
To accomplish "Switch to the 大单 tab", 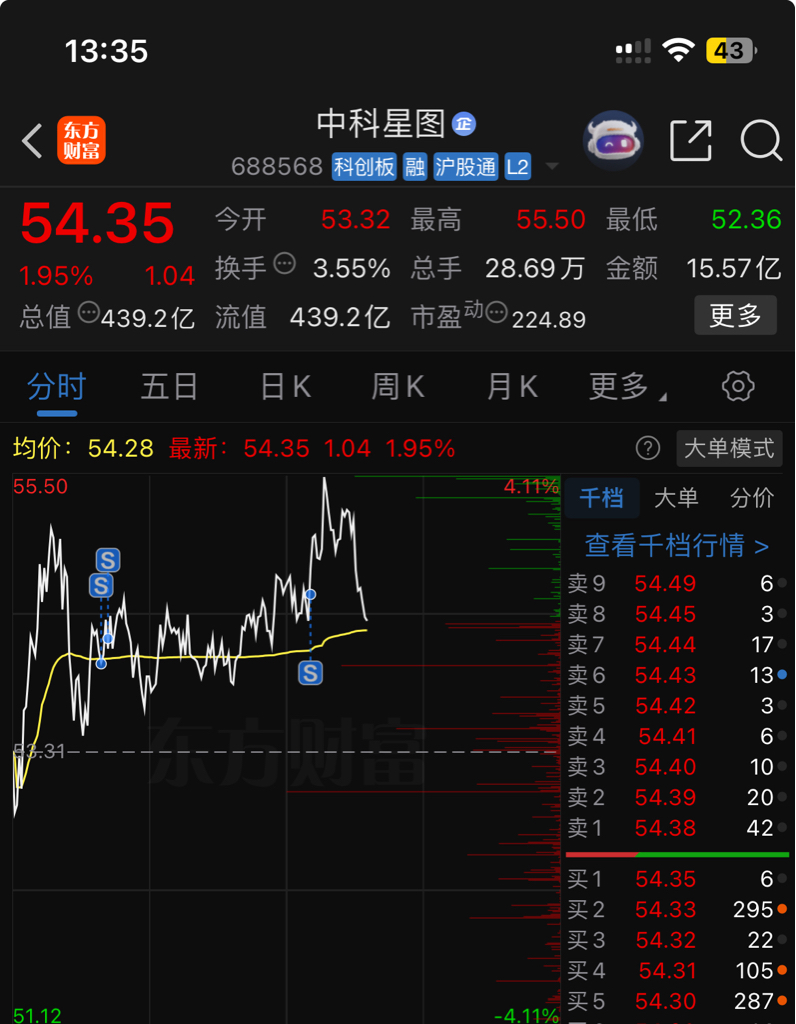I will pos(676,498).
